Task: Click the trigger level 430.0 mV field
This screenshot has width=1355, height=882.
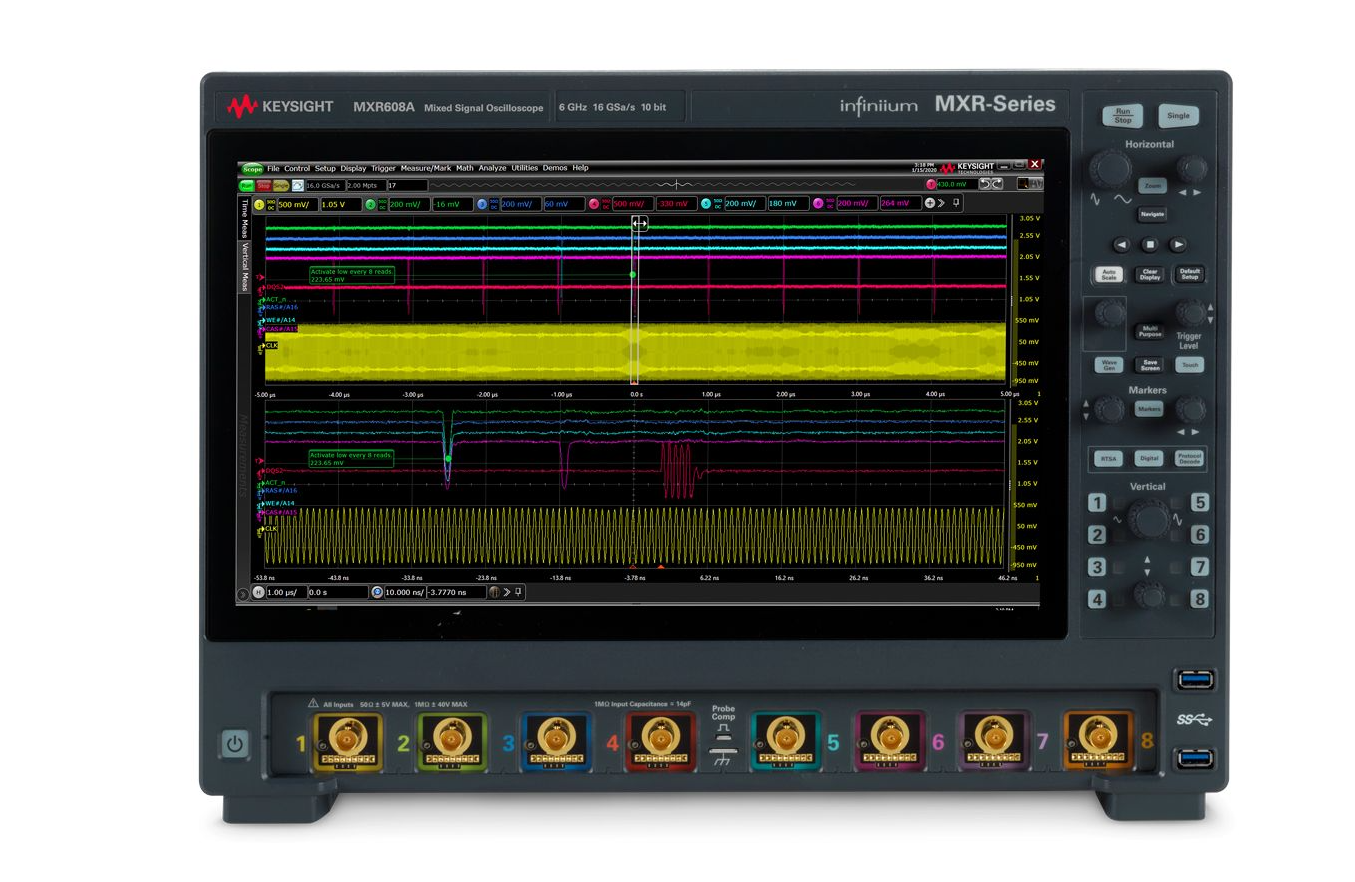Action: pyautogui.click(x=957, y=184)
